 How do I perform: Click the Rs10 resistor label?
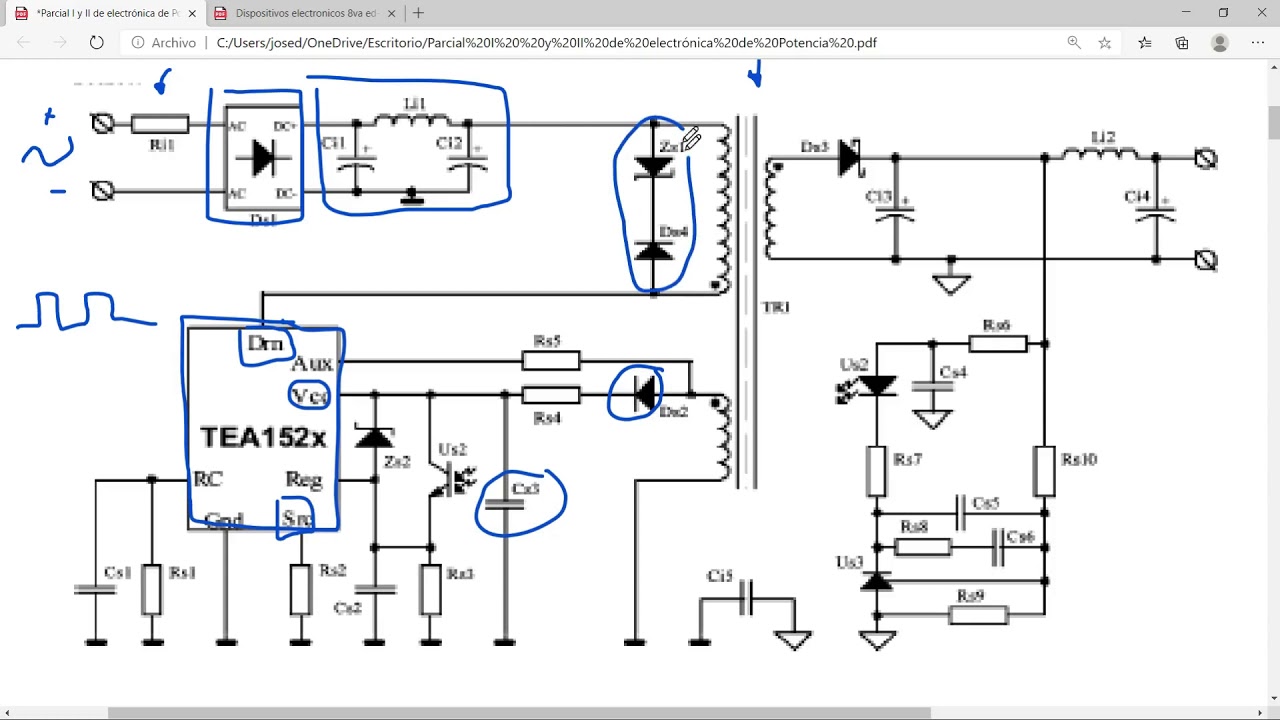pyautogui.click(x=1080, y=460)
